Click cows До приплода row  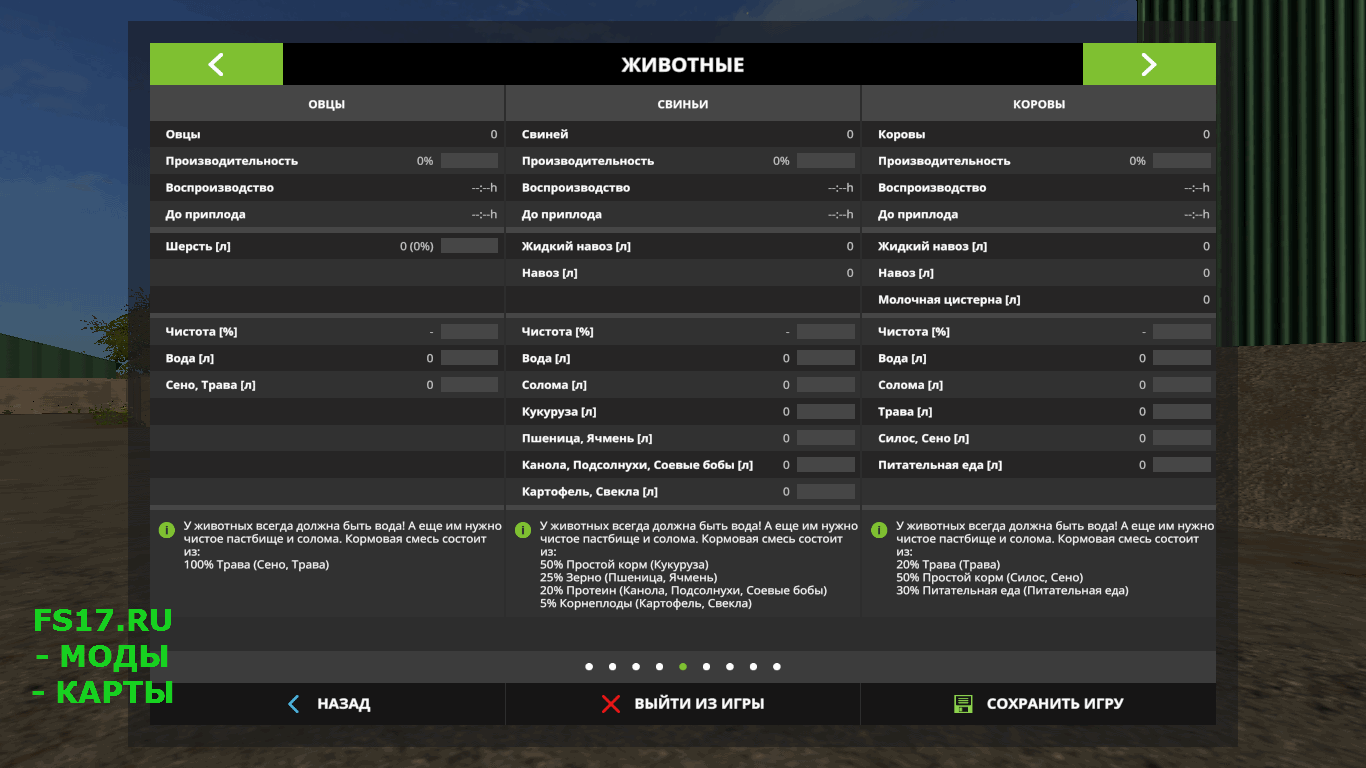[1039, 215]
